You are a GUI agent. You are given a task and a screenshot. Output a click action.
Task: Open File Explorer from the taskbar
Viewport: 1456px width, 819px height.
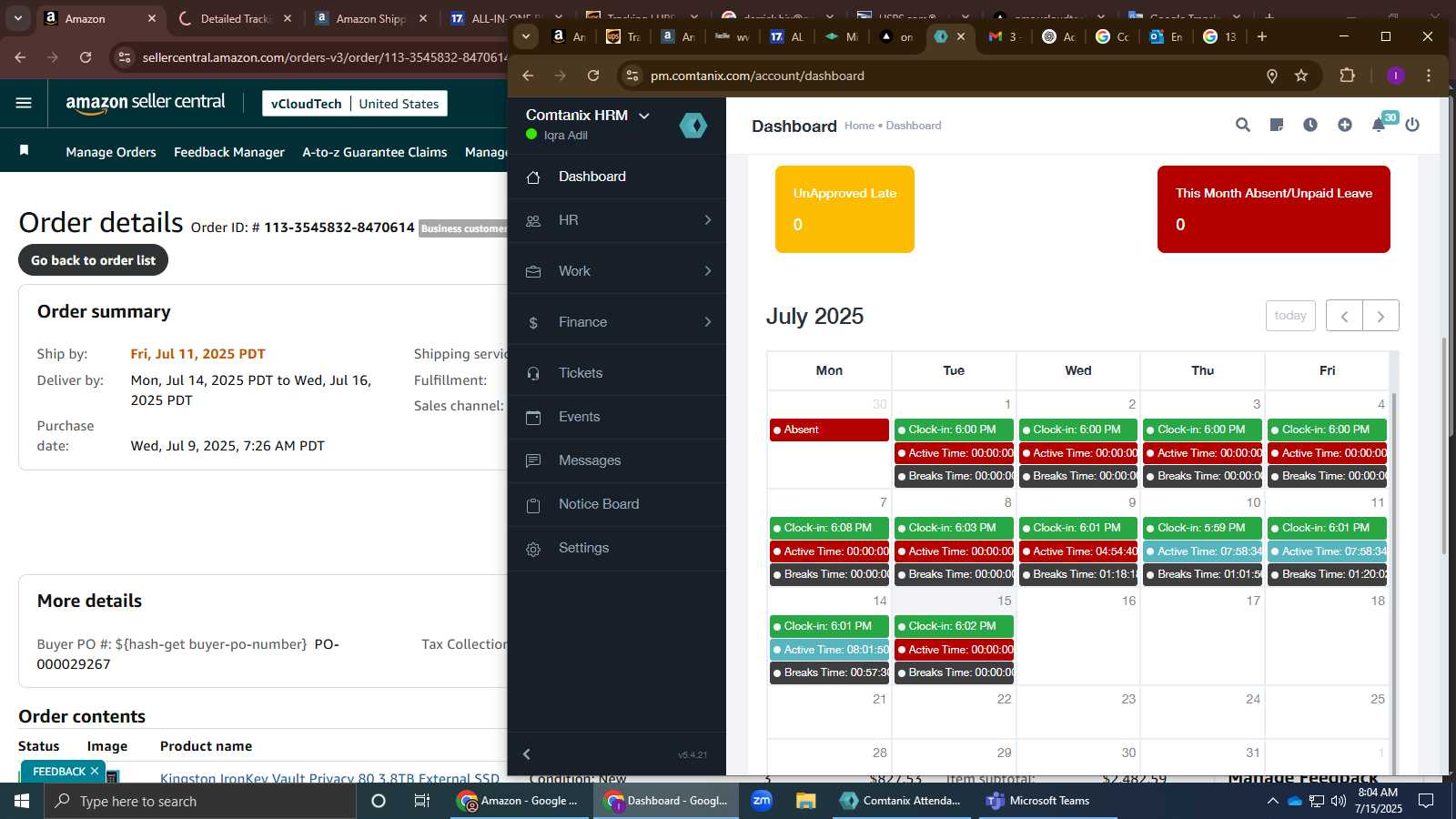pos(805,801)
